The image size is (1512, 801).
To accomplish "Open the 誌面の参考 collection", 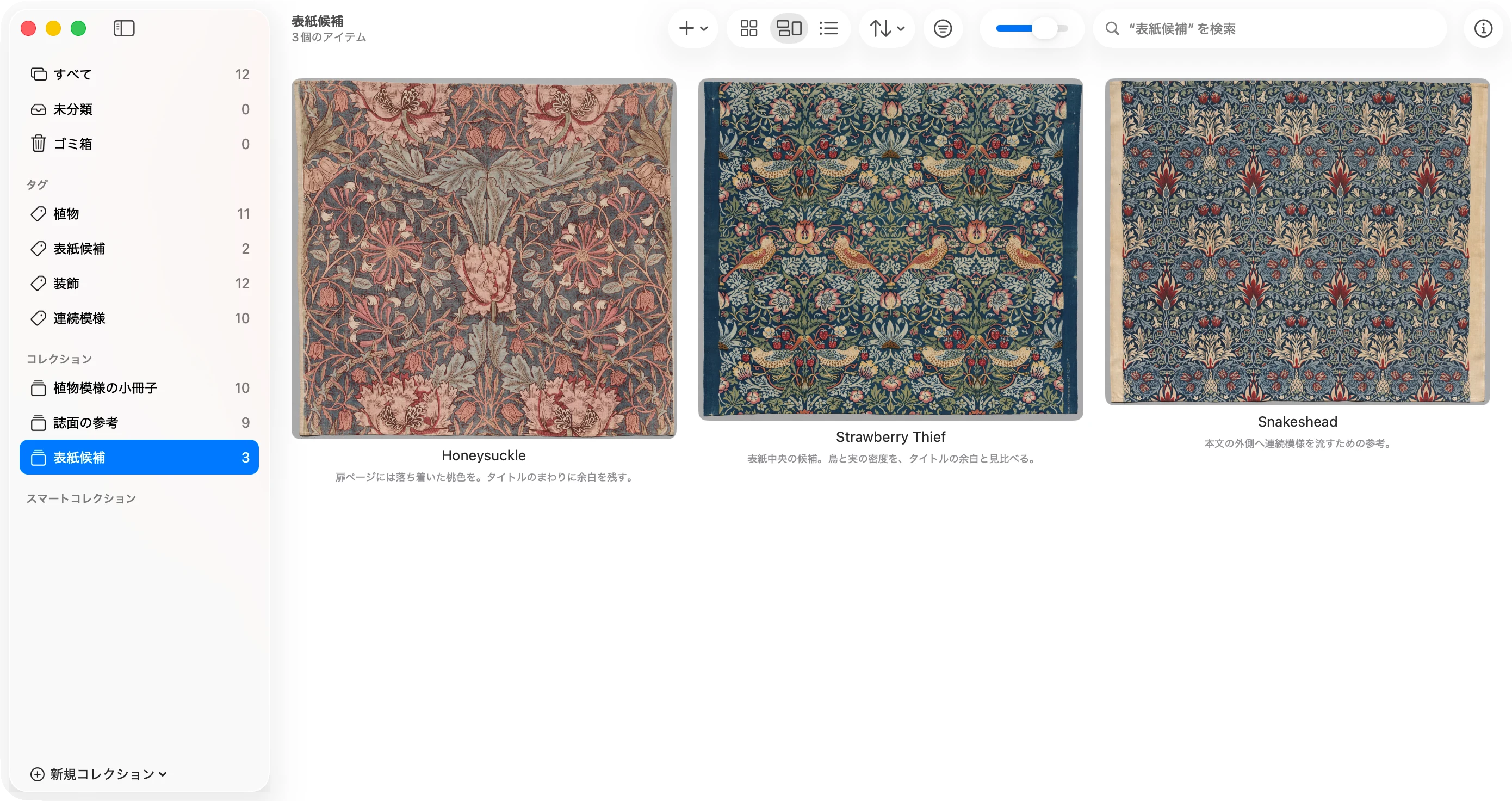I will tap(139, 423).
